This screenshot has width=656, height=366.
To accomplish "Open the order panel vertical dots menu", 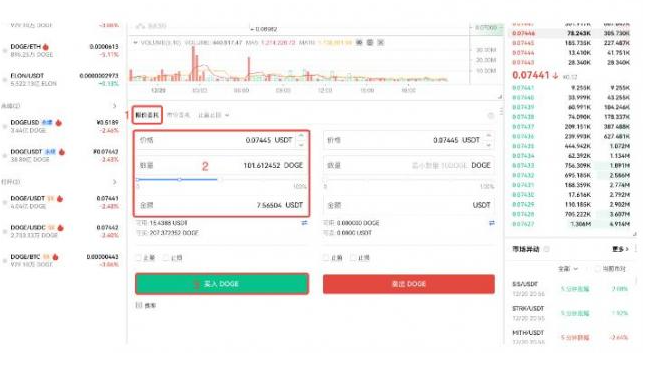I will click(x=501, y=111).
